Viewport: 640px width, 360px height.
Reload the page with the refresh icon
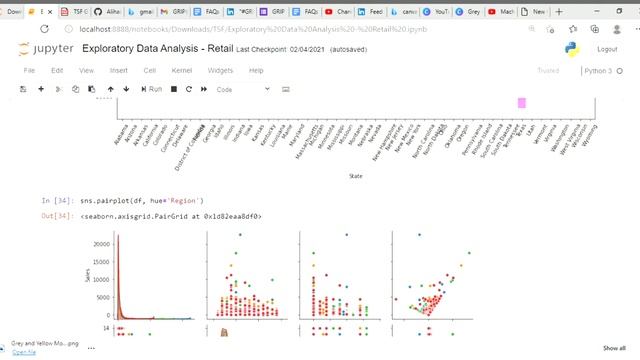[x=44, y=29]
